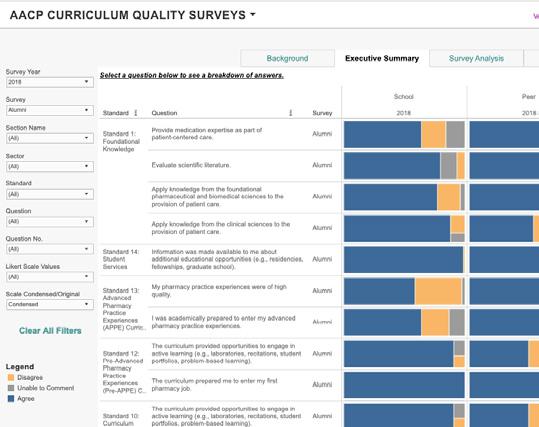
Task: Click the Survey column header
Action: (x=322, y=113)
